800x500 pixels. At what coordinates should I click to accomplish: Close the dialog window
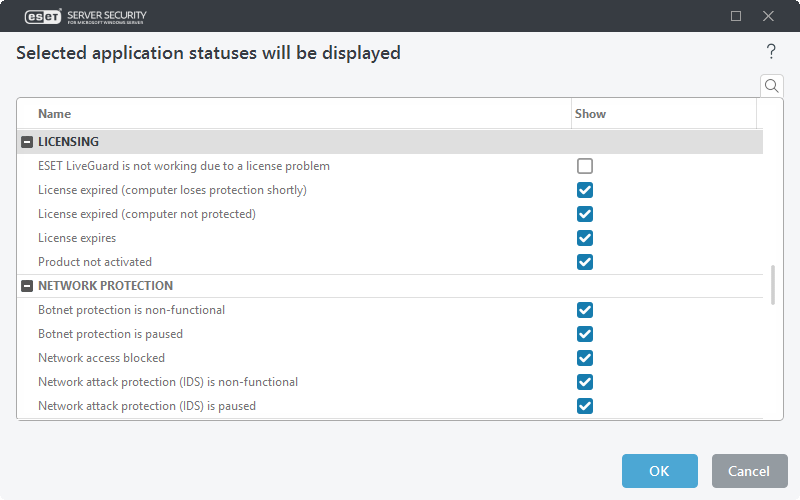tap(768, 16)
